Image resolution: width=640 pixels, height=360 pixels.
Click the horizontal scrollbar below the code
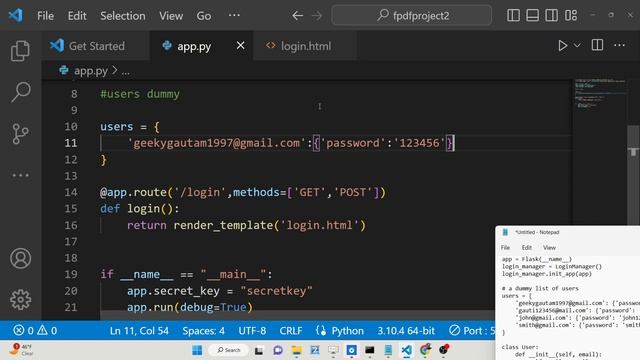pos(297,315)
